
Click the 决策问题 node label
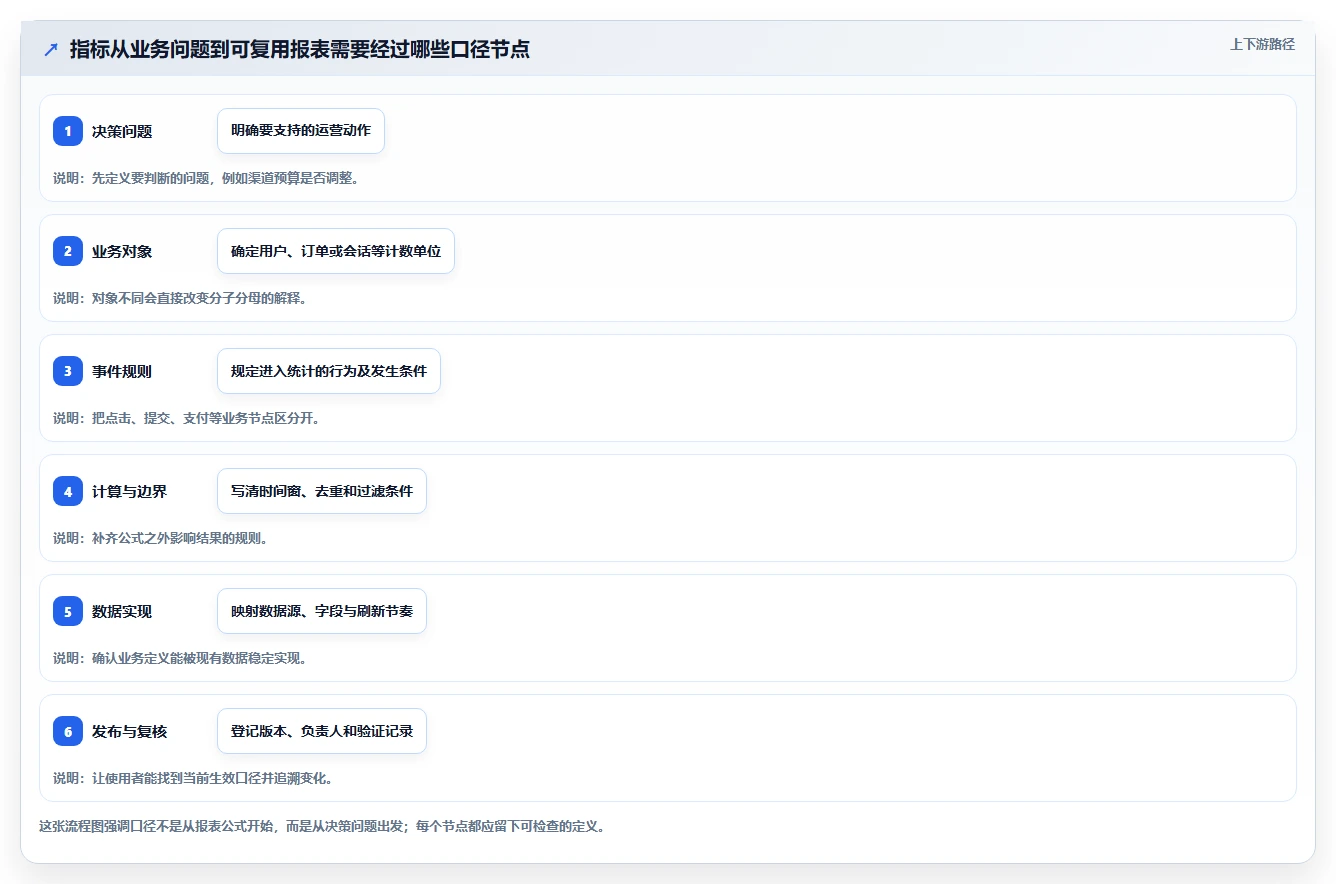(122, 131)
